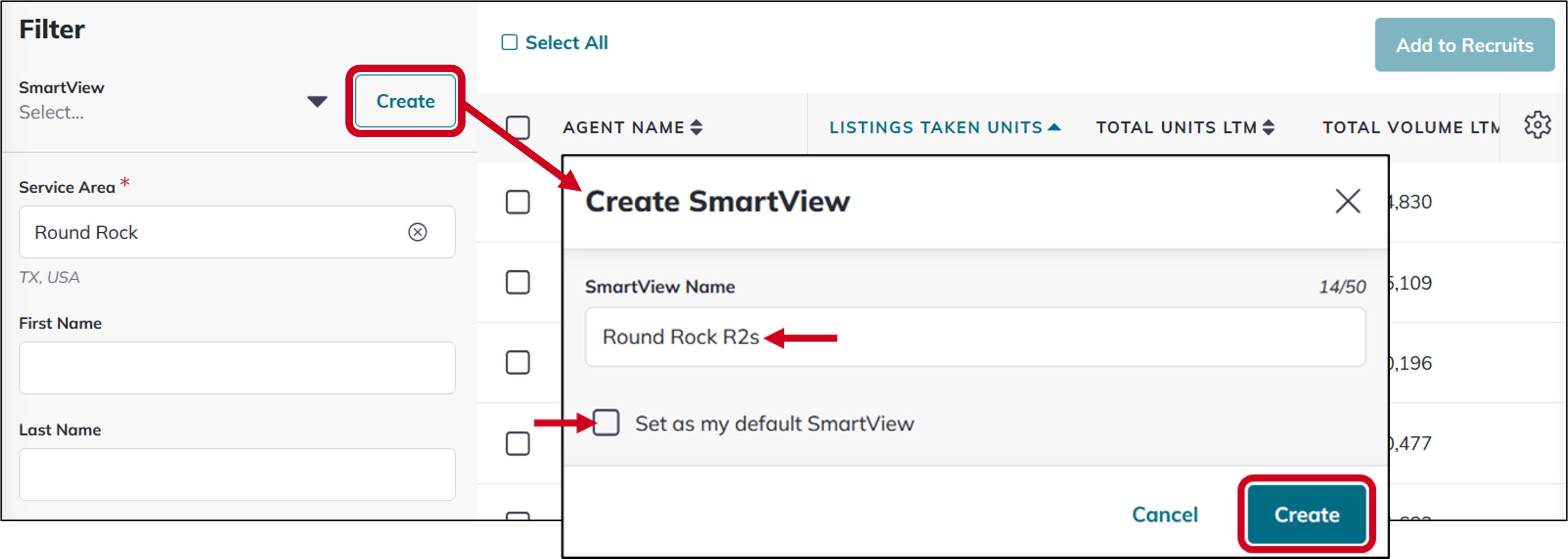Sort by Total Units LTM column
Viewport: 1568px width, 559px height.
1268,127
